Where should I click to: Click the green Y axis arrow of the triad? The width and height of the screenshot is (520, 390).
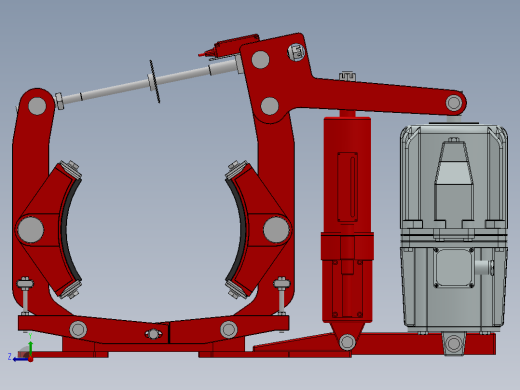click(30, 348)
